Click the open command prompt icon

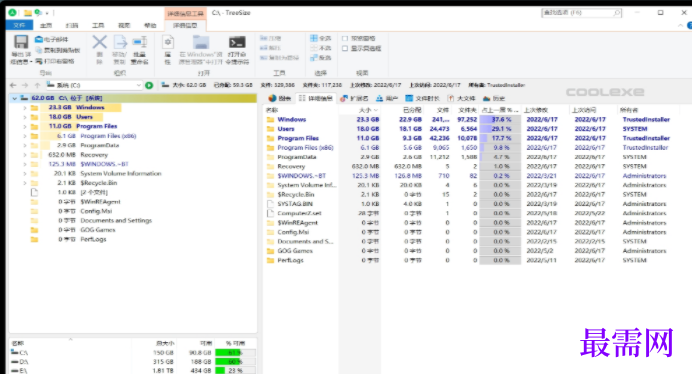tap(237, 42)
